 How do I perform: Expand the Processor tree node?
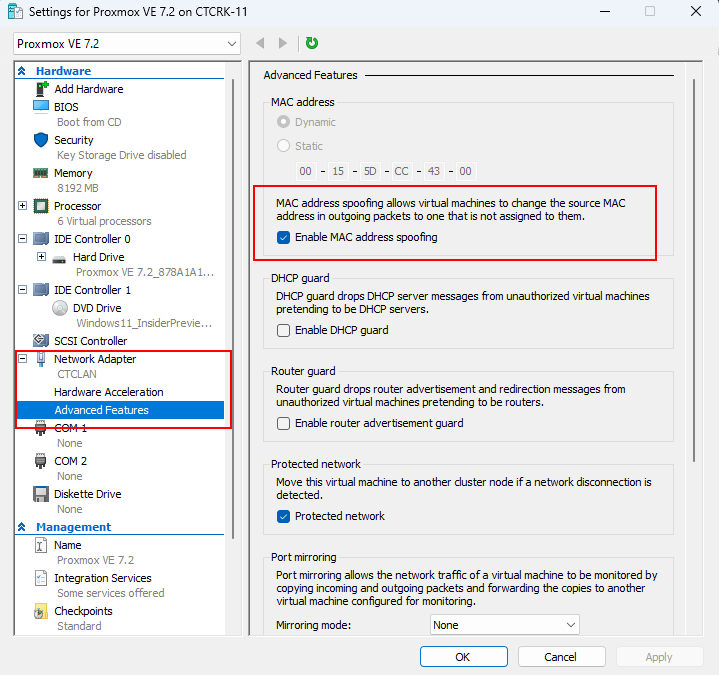(x=22, y=205)
